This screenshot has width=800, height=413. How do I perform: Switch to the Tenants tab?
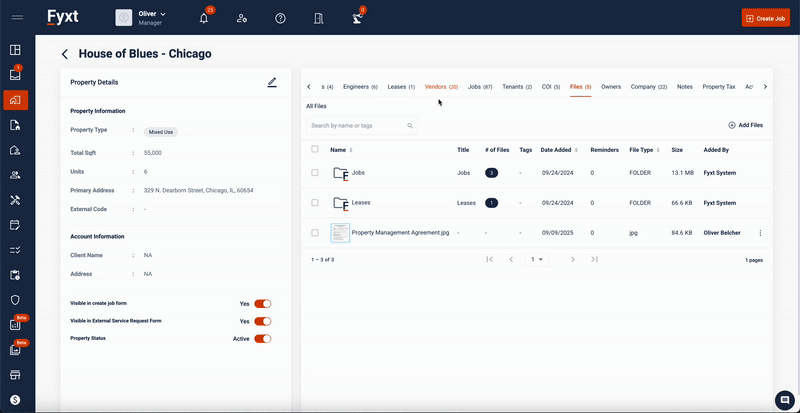[x=517, y=87]
